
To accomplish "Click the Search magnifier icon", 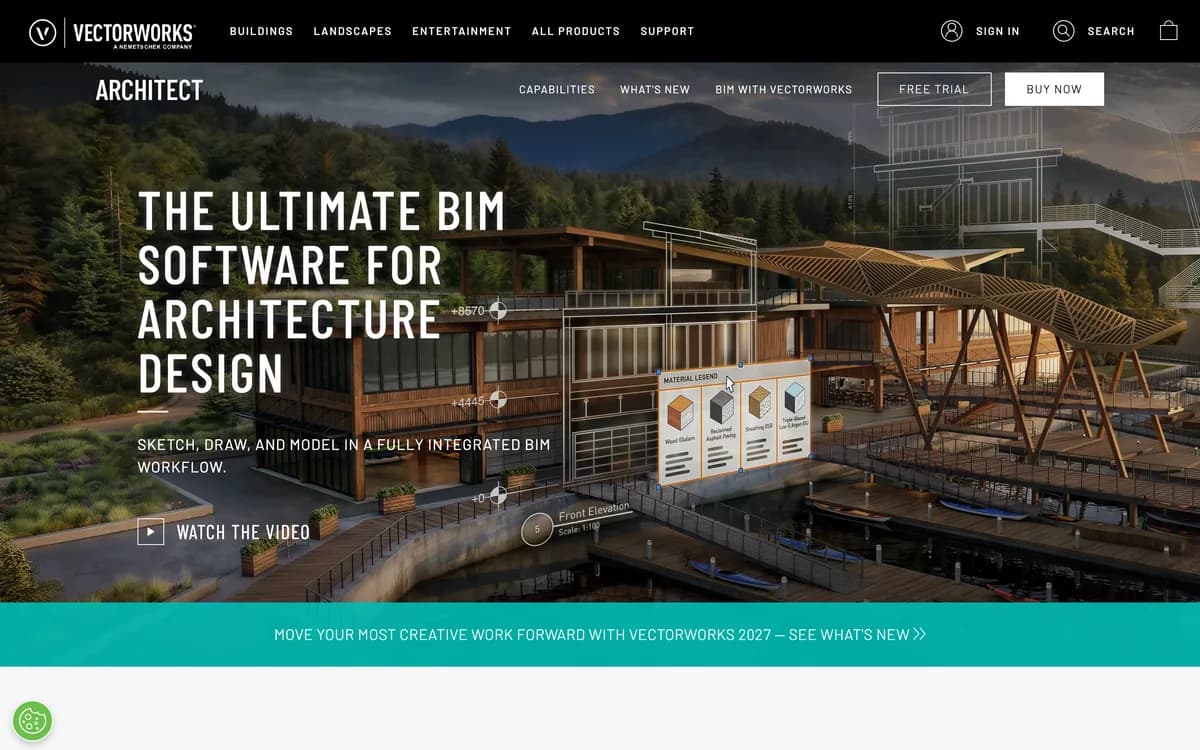I will point(1063,31).
